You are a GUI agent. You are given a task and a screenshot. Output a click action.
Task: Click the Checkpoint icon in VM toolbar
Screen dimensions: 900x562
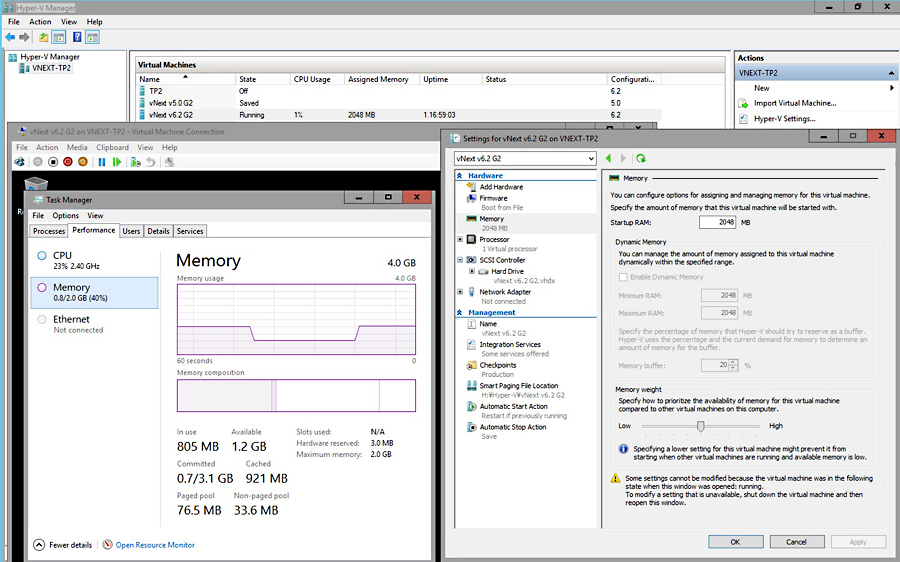[135, 162]
